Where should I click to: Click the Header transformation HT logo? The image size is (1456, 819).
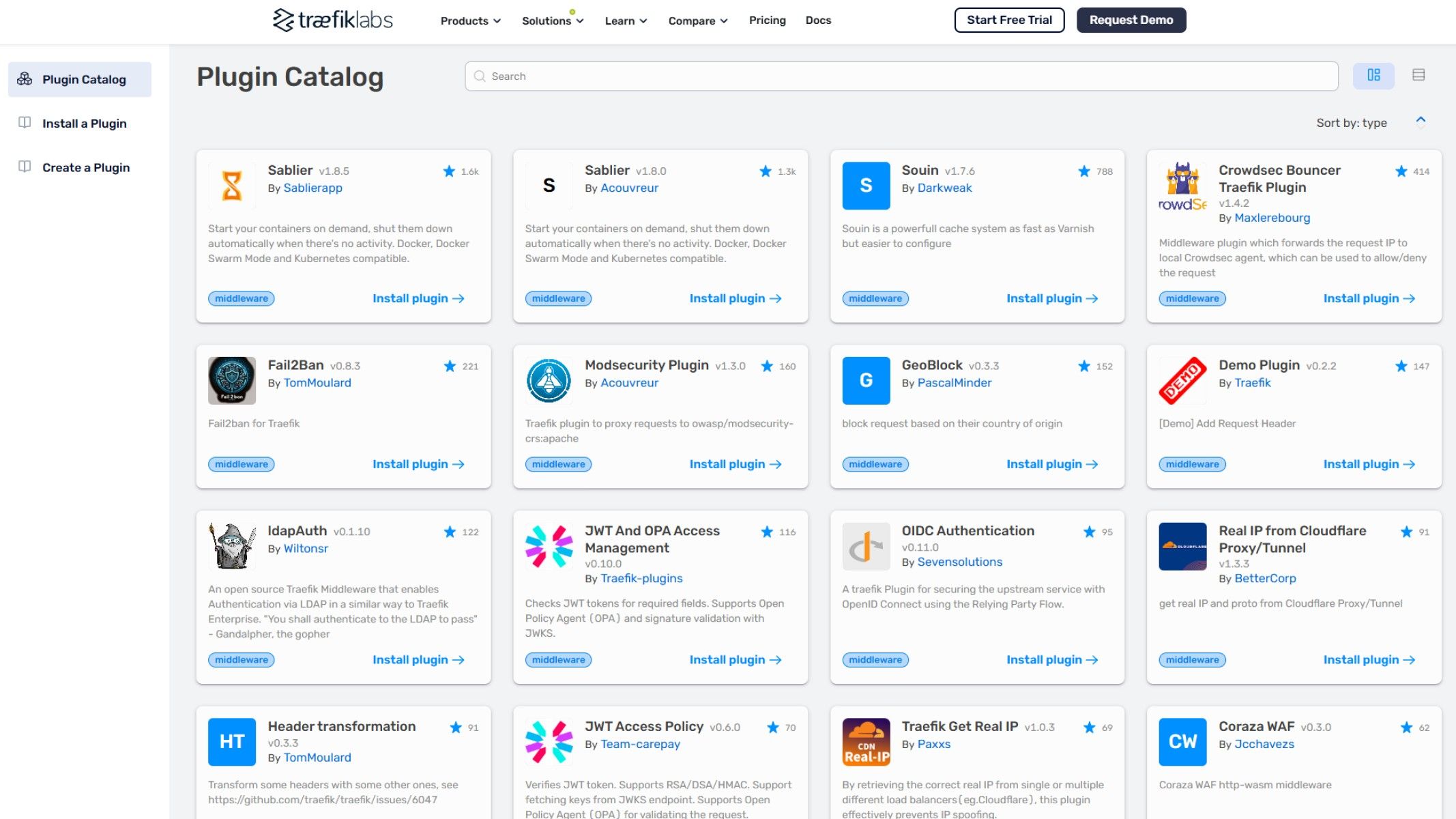pos(232,742)
